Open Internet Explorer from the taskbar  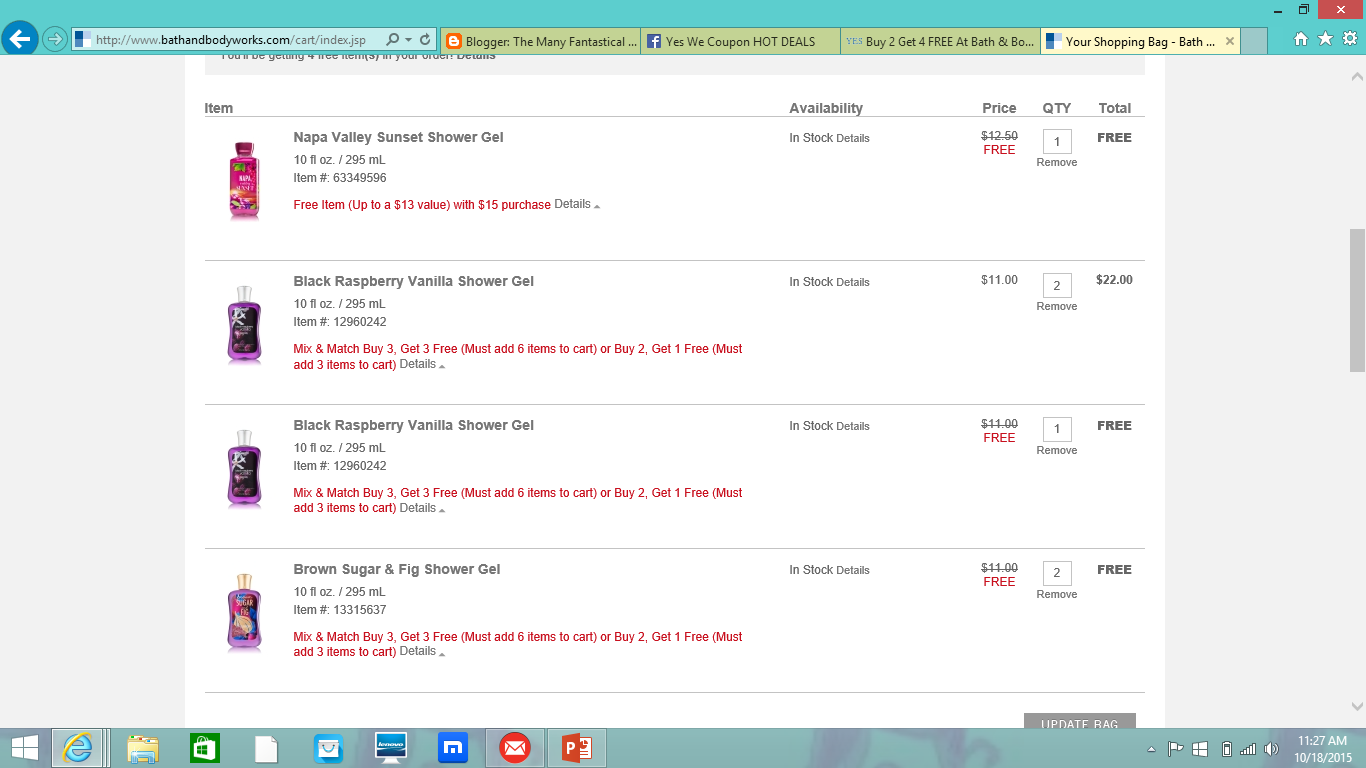point(77,748)
